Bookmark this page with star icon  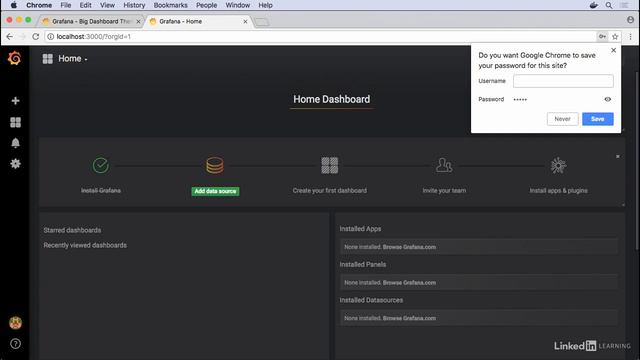tap(615, 37)
